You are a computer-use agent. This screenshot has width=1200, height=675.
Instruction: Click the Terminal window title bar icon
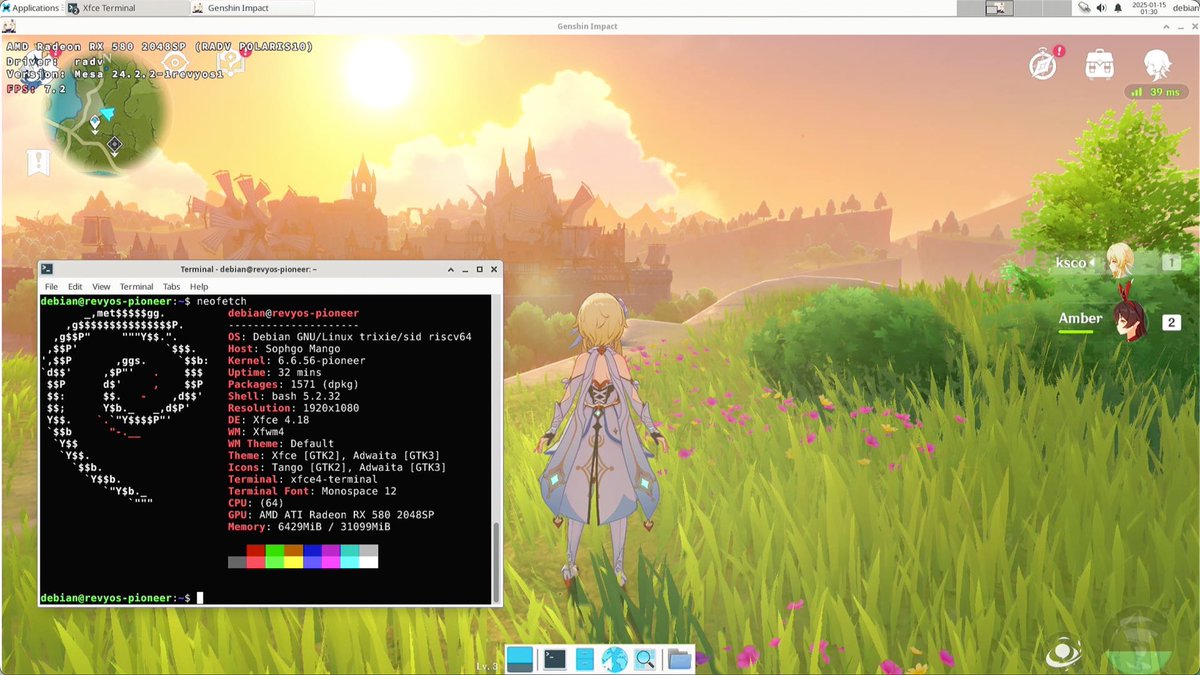pyautogui.click(x=47, y=269)
